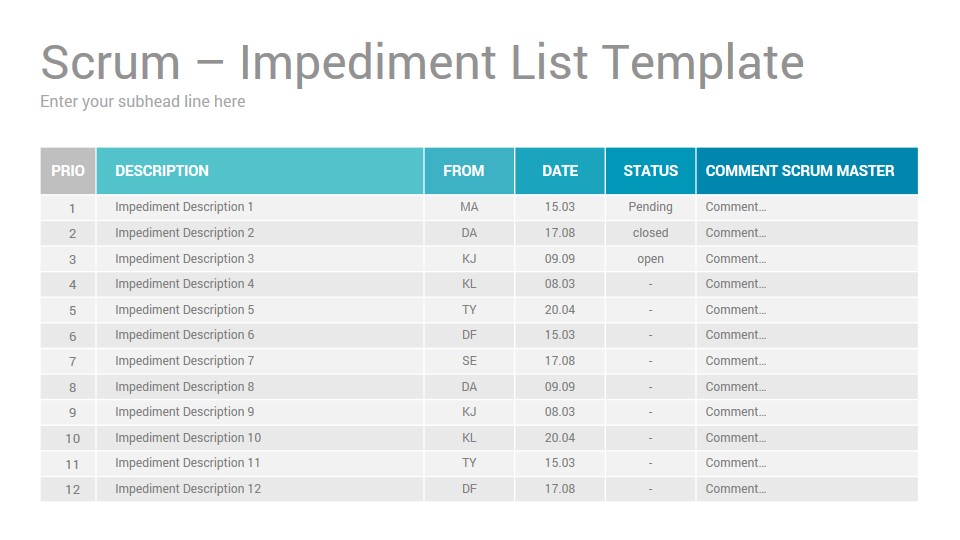This screenshot has width=960, height=540.
Task: Click "Comment…" in Impediment Description 6 row
Action: click(x=735, y=335)
